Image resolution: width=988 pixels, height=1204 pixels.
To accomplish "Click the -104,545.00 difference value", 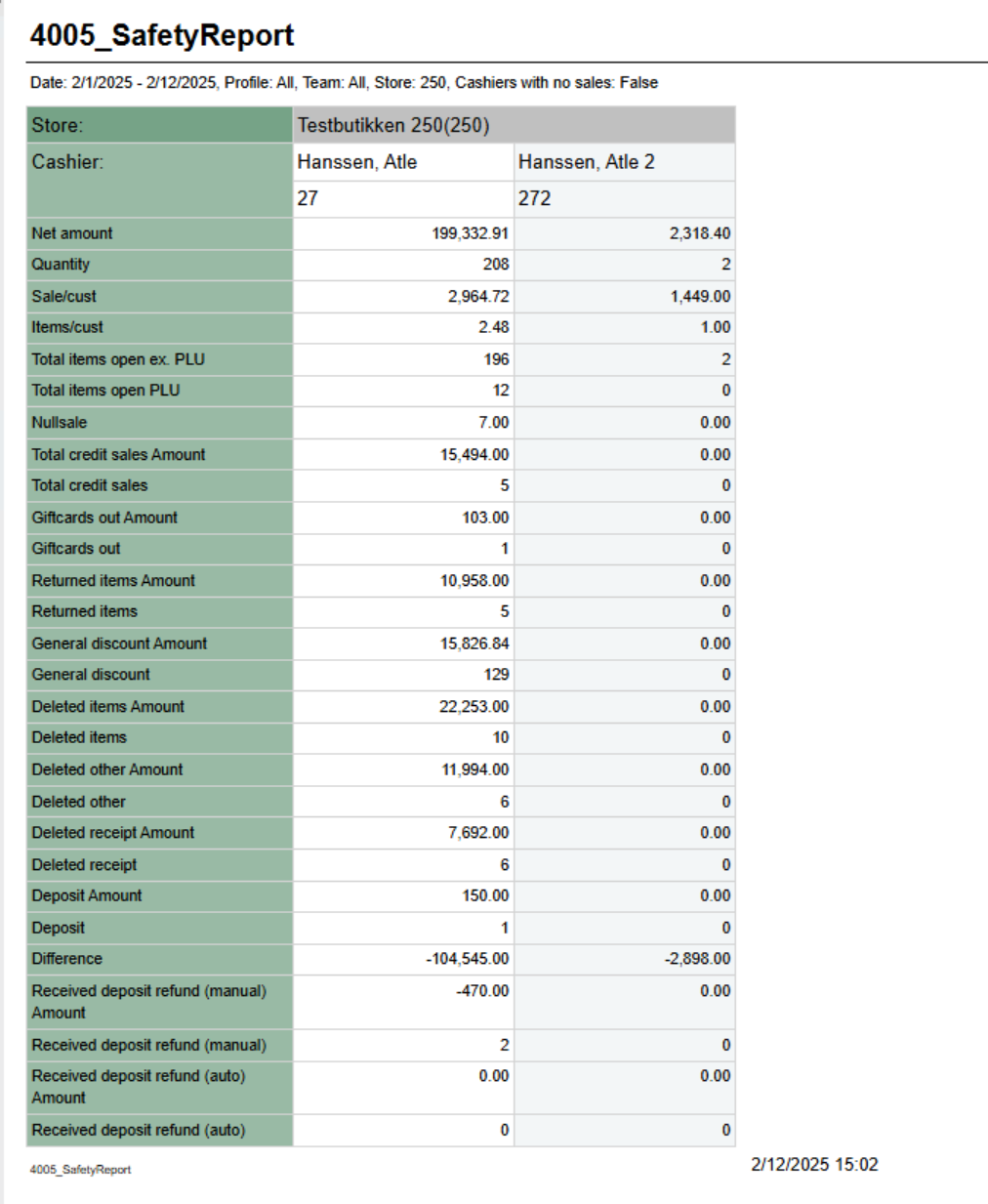I will [x=467, y=959].
